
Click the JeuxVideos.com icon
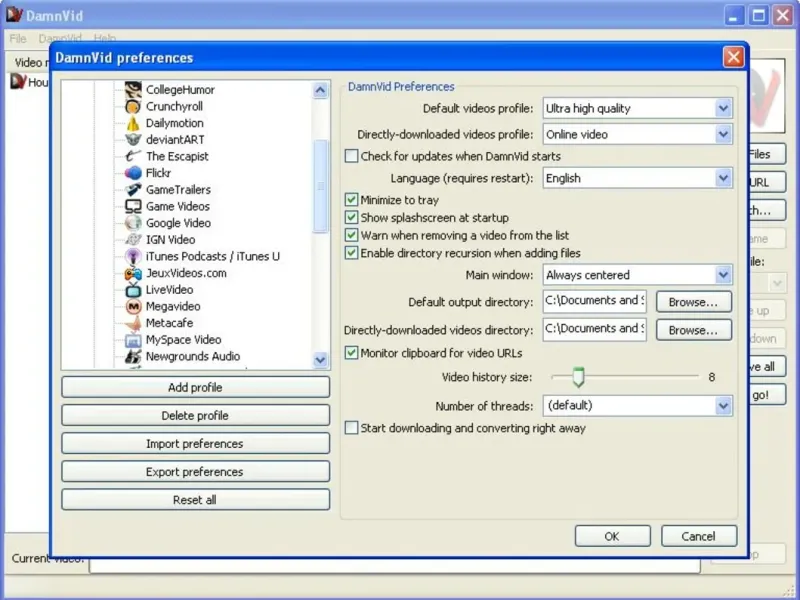(133, 273)
